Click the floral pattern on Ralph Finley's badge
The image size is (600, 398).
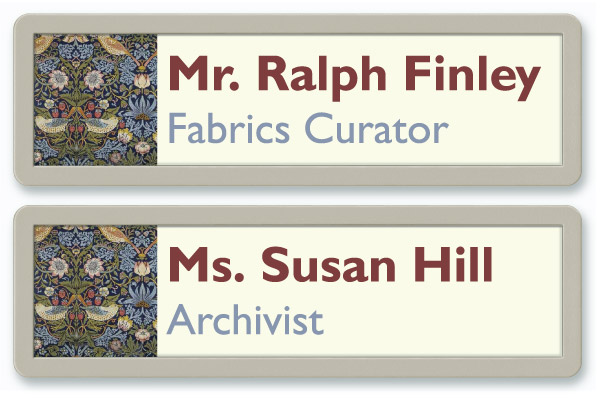coord(95,100)
